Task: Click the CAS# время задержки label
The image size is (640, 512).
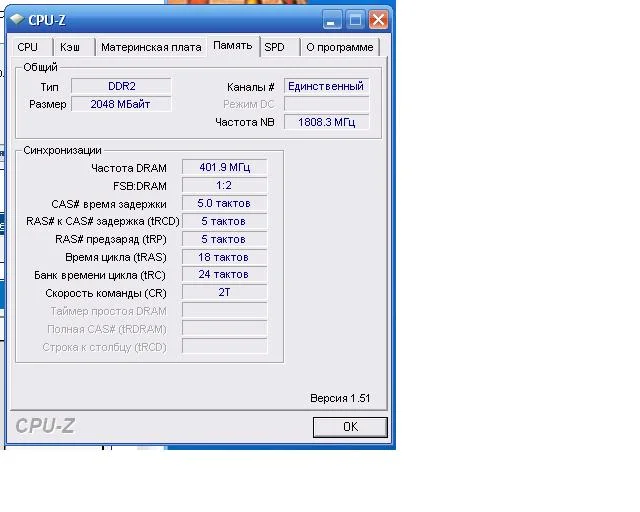Action: tap(109, 204)
